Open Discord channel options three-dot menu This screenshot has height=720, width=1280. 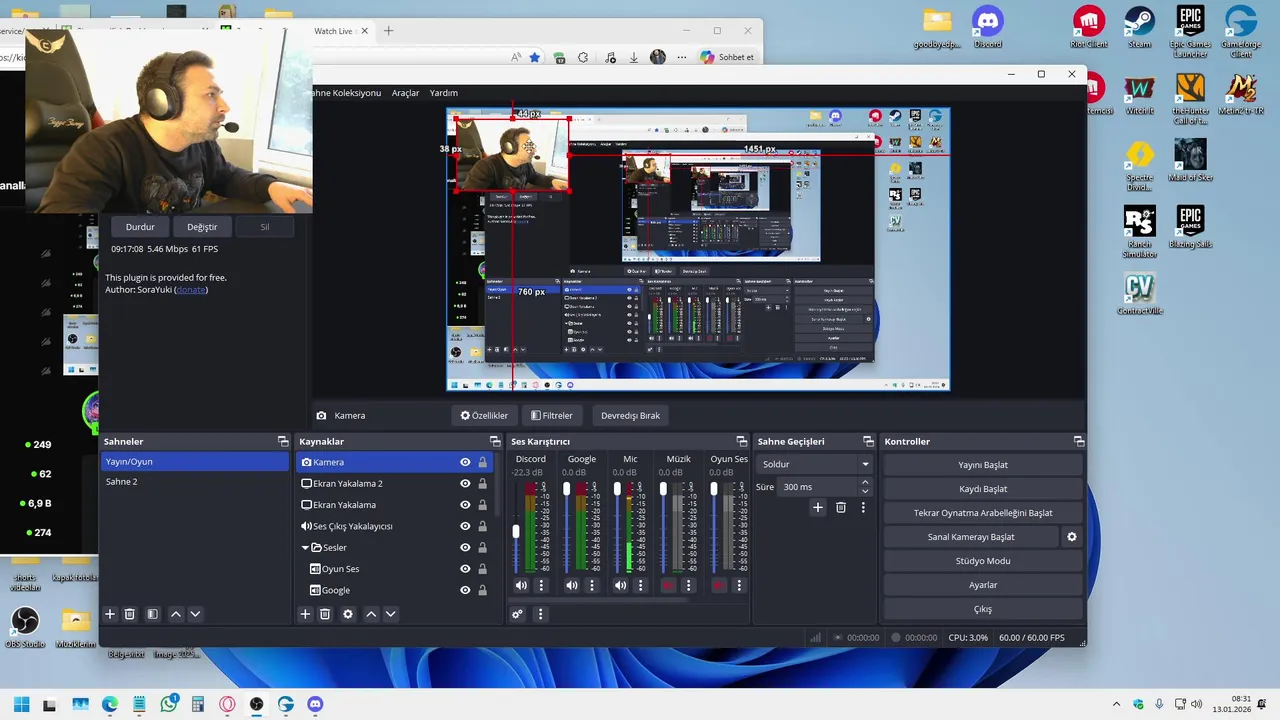pos(542,585)
